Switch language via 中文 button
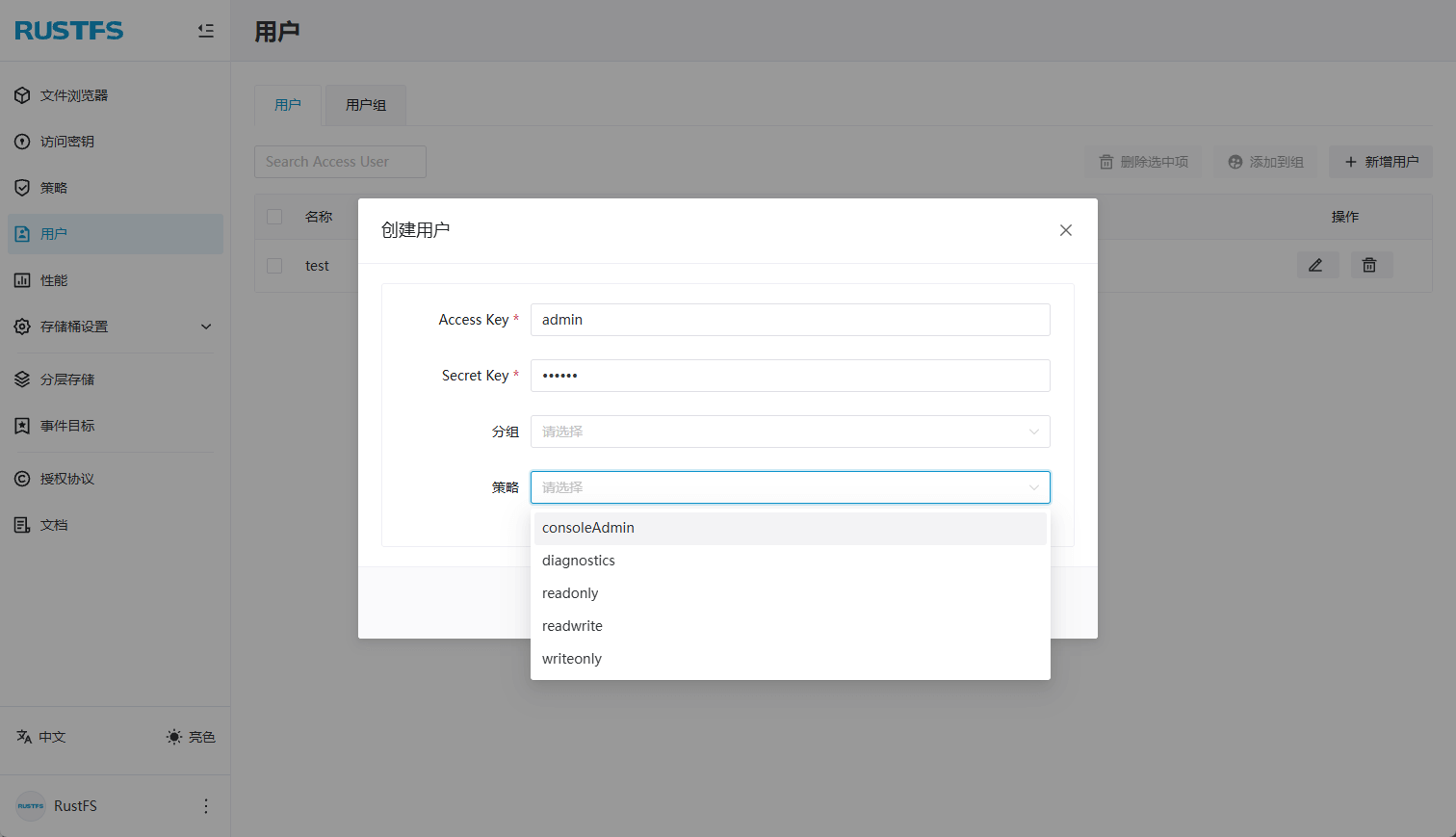Screen dimensions: 1456x837 [x=41, y=737]
